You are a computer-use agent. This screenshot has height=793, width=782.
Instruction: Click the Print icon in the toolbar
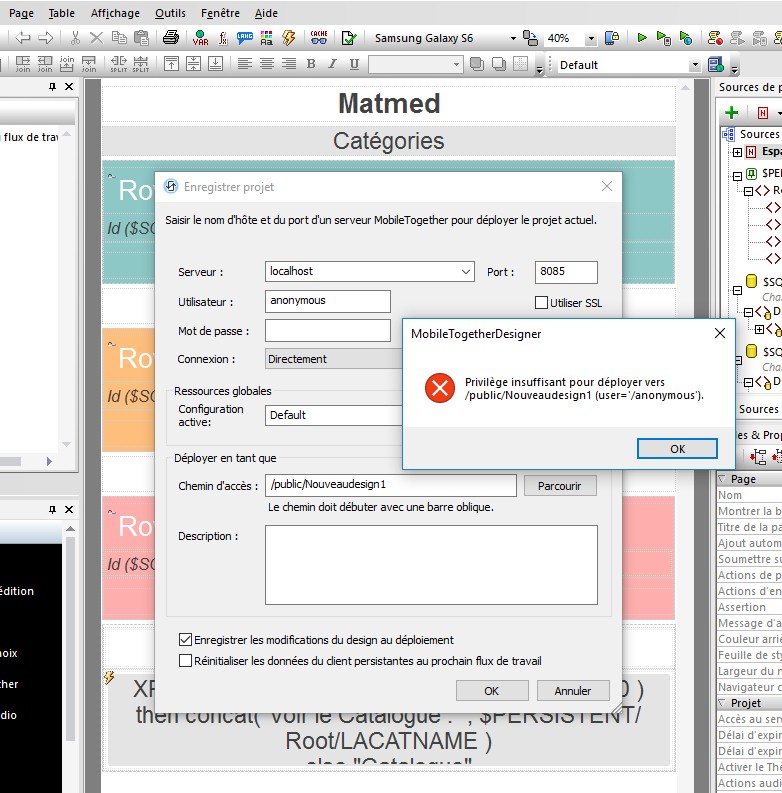(x=171, y=38)
